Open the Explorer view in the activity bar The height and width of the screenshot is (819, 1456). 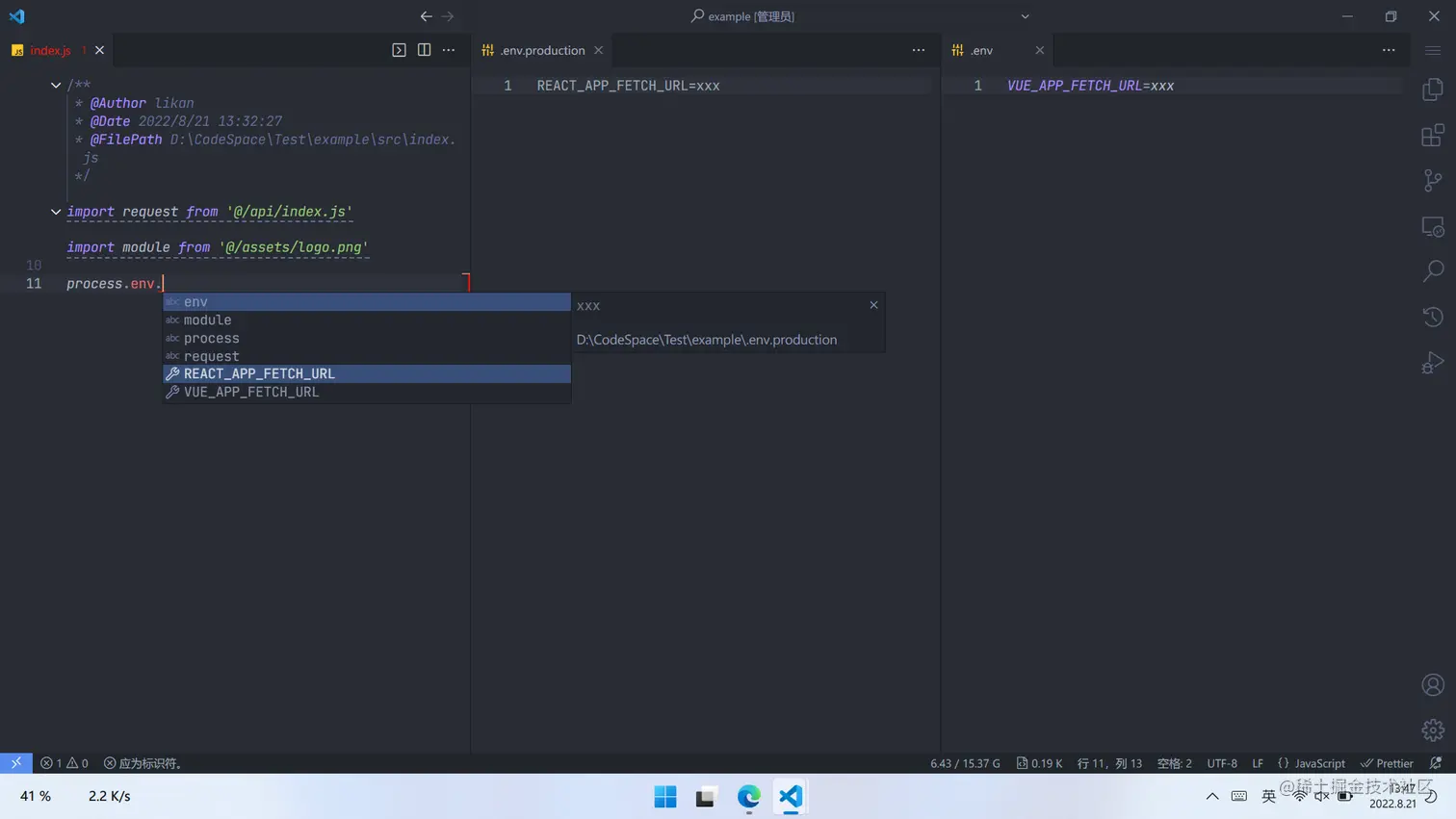[1433, 90]
